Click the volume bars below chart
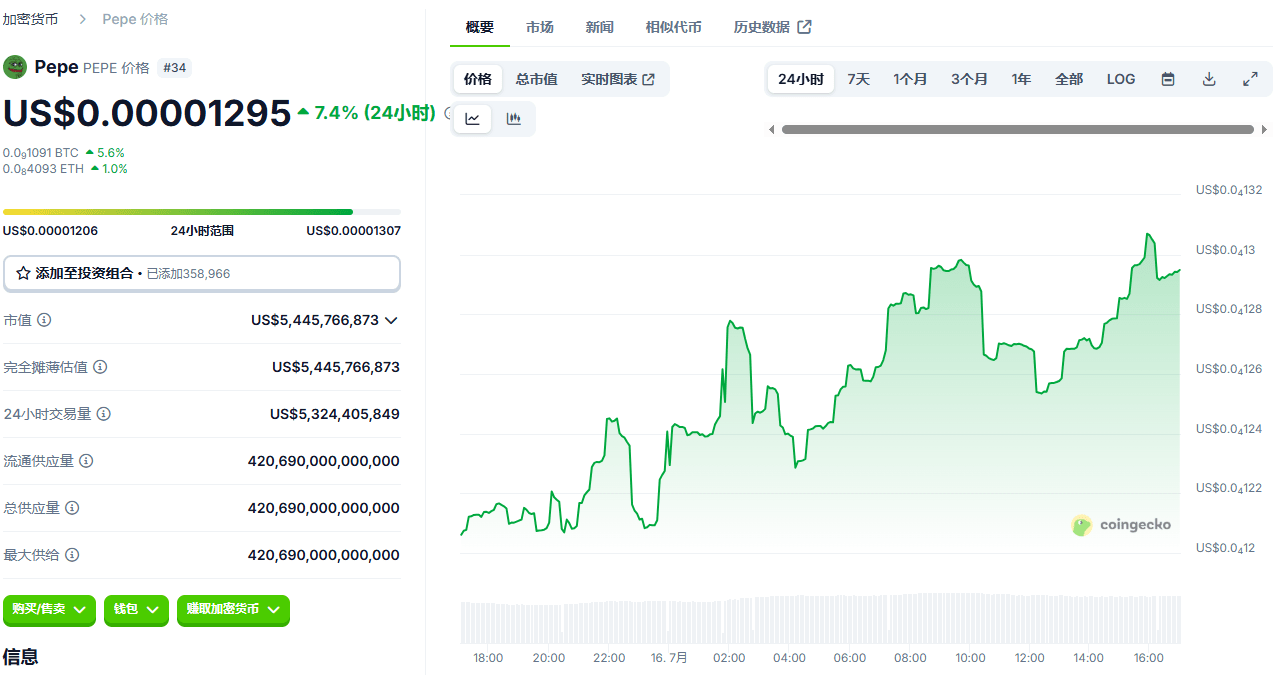 [x=820, y=619]
